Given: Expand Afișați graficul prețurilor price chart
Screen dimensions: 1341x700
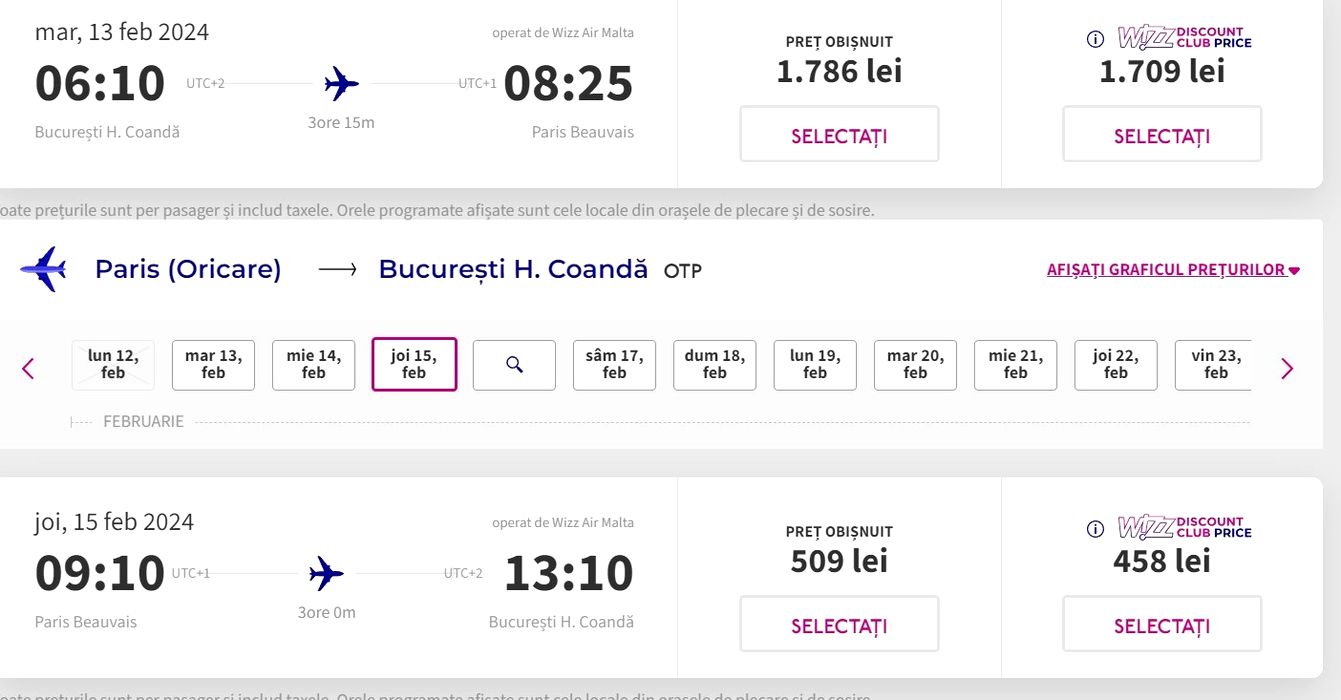Looking at the screenshot, I should click(1172, 270).
